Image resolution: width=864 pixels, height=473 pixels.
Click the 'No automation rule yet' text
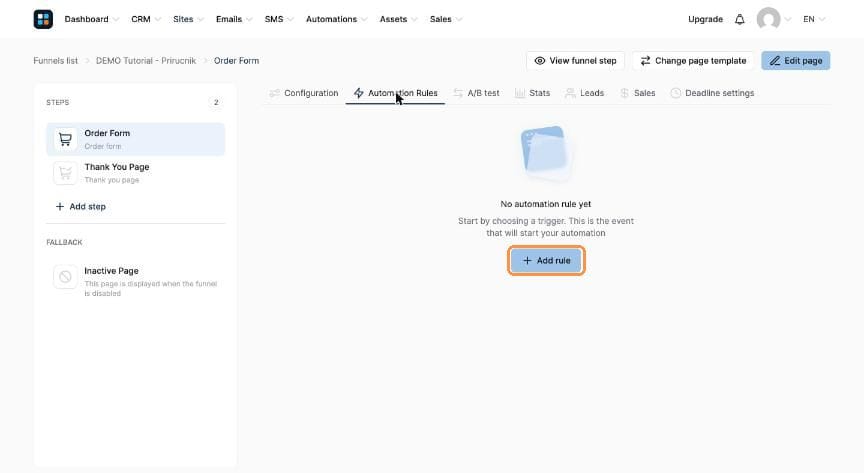[x=546, y=204]
